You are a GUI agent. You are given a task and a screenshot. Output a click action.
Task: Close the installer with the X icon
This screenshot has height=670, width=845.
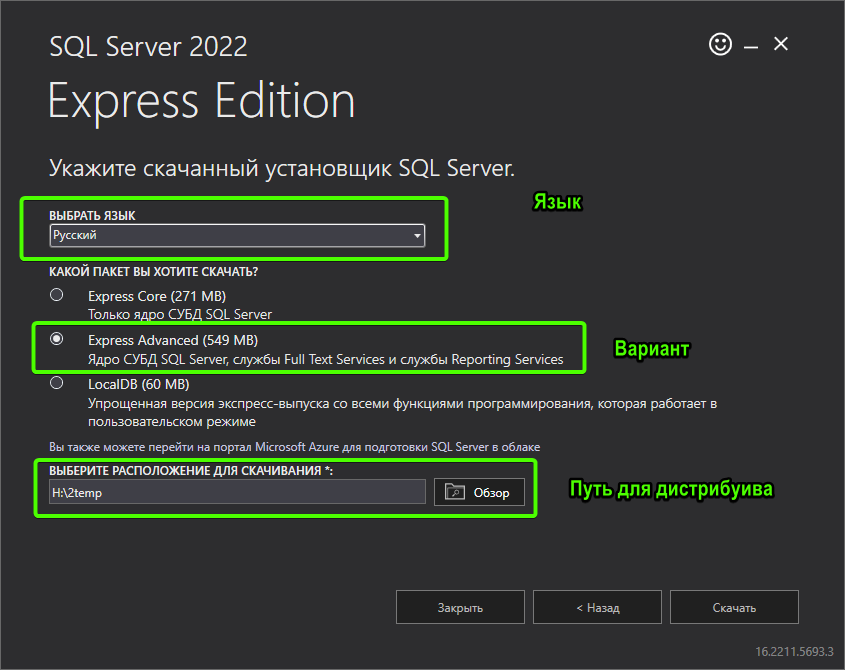tap(781, 44)
